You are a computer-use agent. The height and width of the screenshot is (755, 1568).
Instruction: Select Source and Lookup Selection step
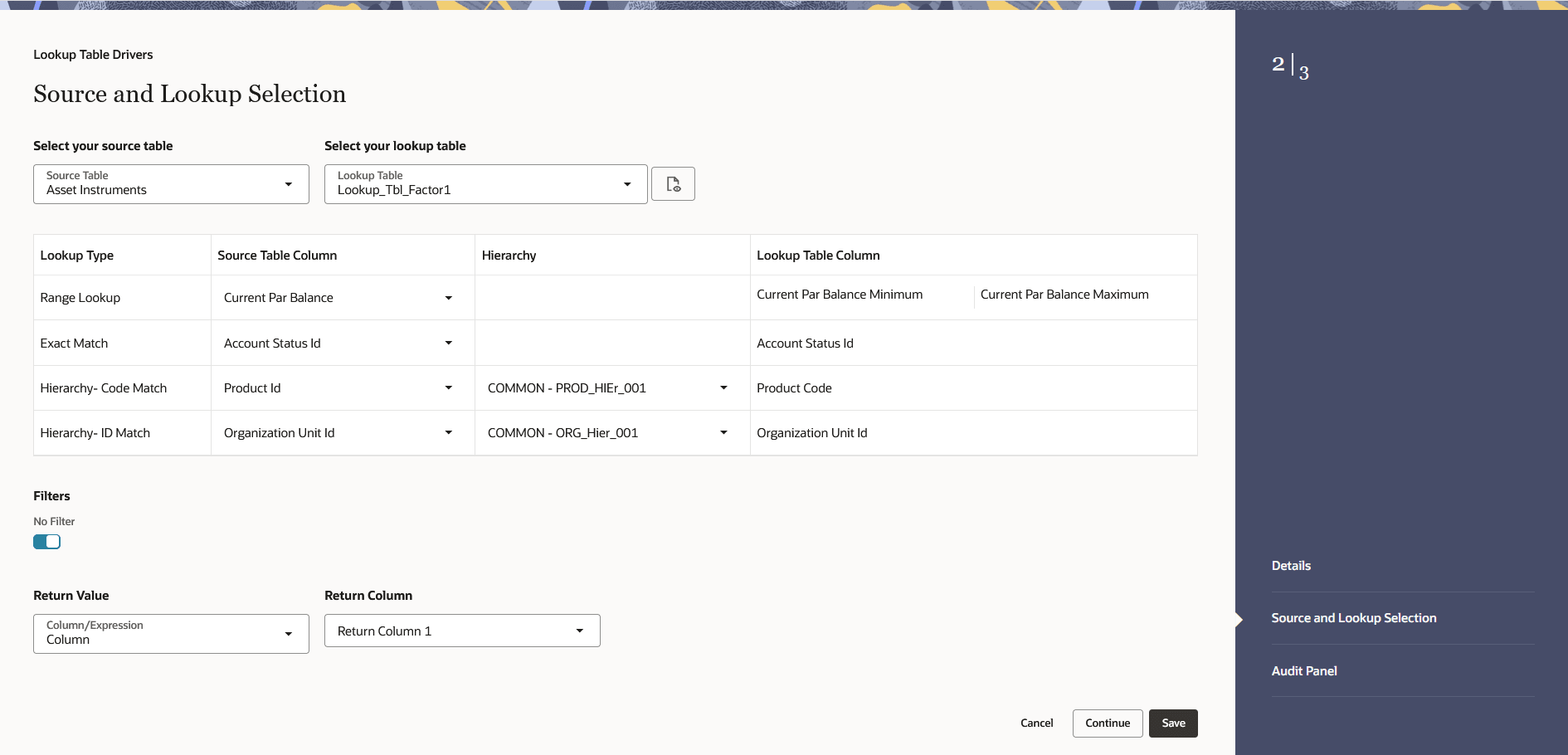coord(1354,618)
